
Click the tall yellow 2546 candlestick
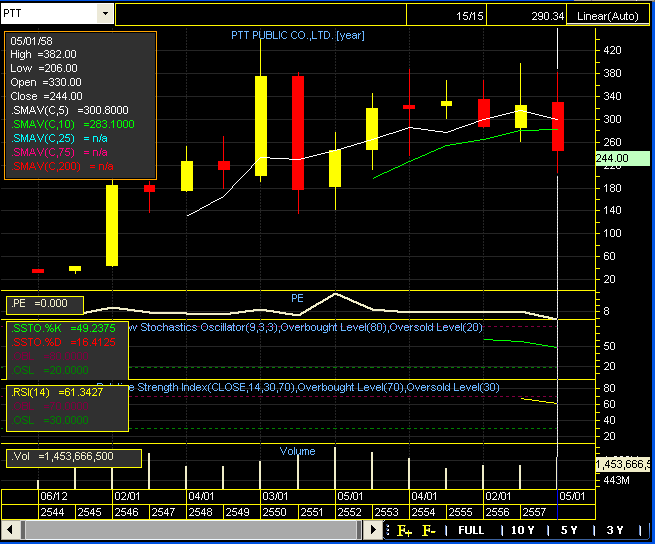(x=112, y=225)
